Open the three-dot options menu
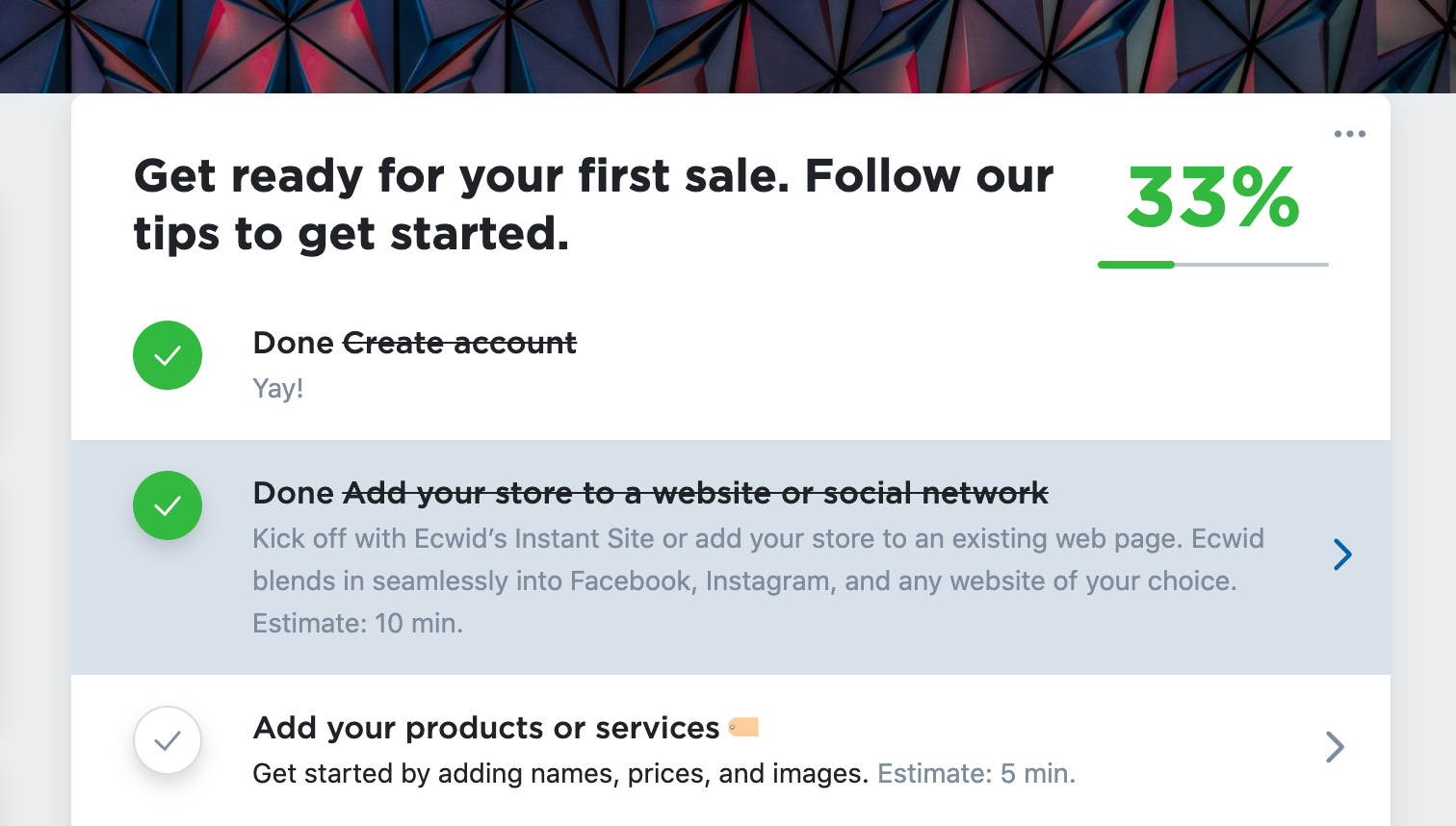The height and width of the screenshot is (826, 1456). point(1349,134)
